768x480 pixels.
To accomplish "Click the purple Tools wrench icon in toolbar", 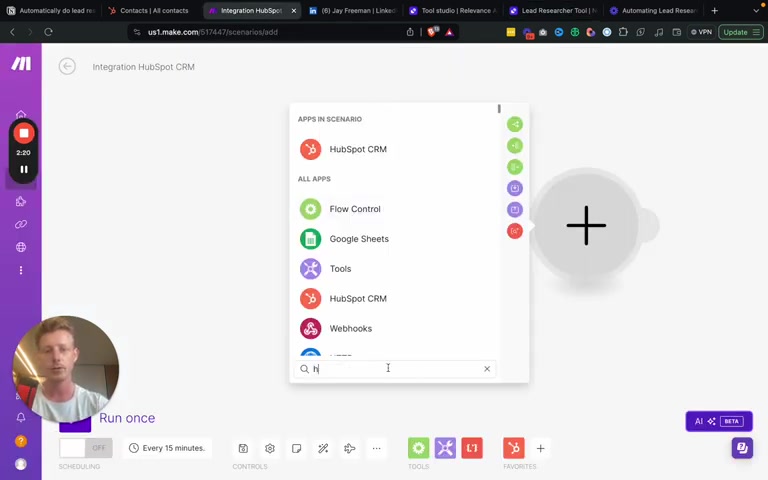I will pyautogui.click(x=445, y=448).
